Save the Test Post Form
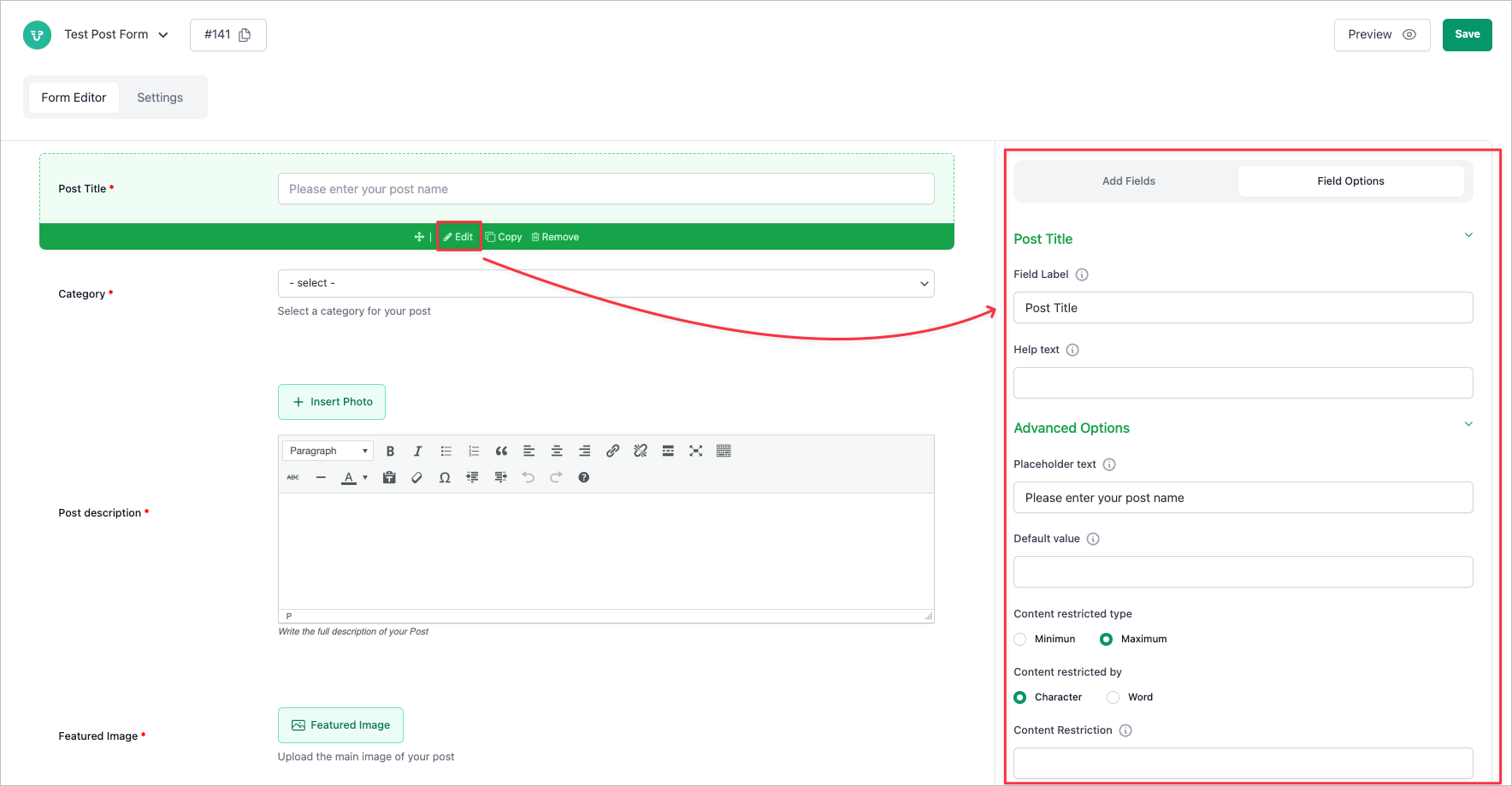1512x786 pixels. (1467, 34)
